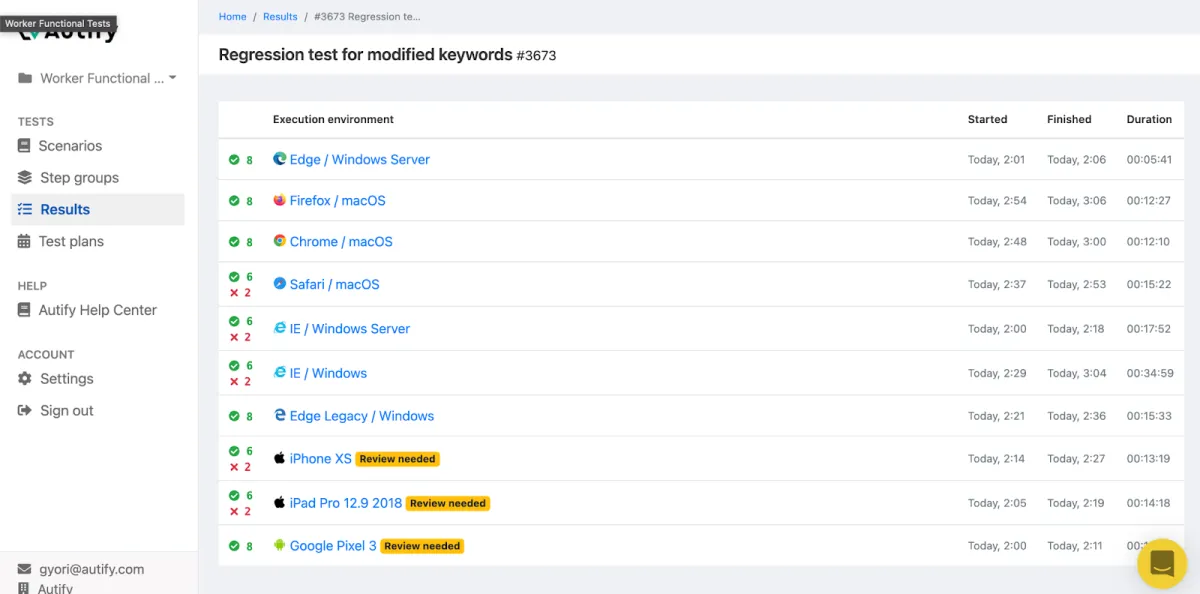Open Edge / Windows Server result
This screenshot has width=1200, height=594.
pos(360,160)
